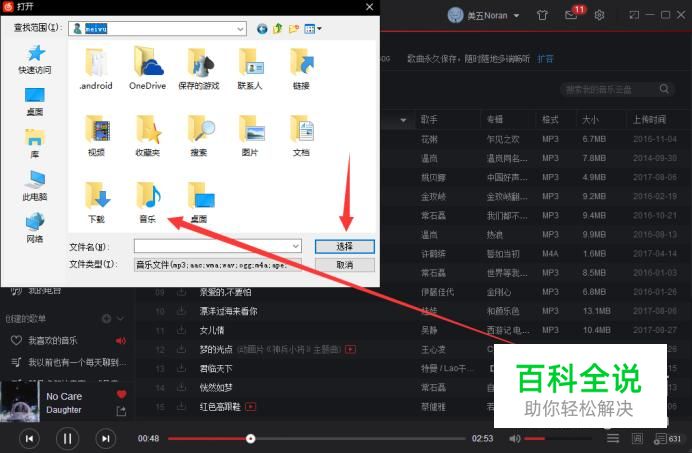Viewport: 692px width, 453px height.
Task: Open the title column sort dropdown arrow
Action: 403,120
